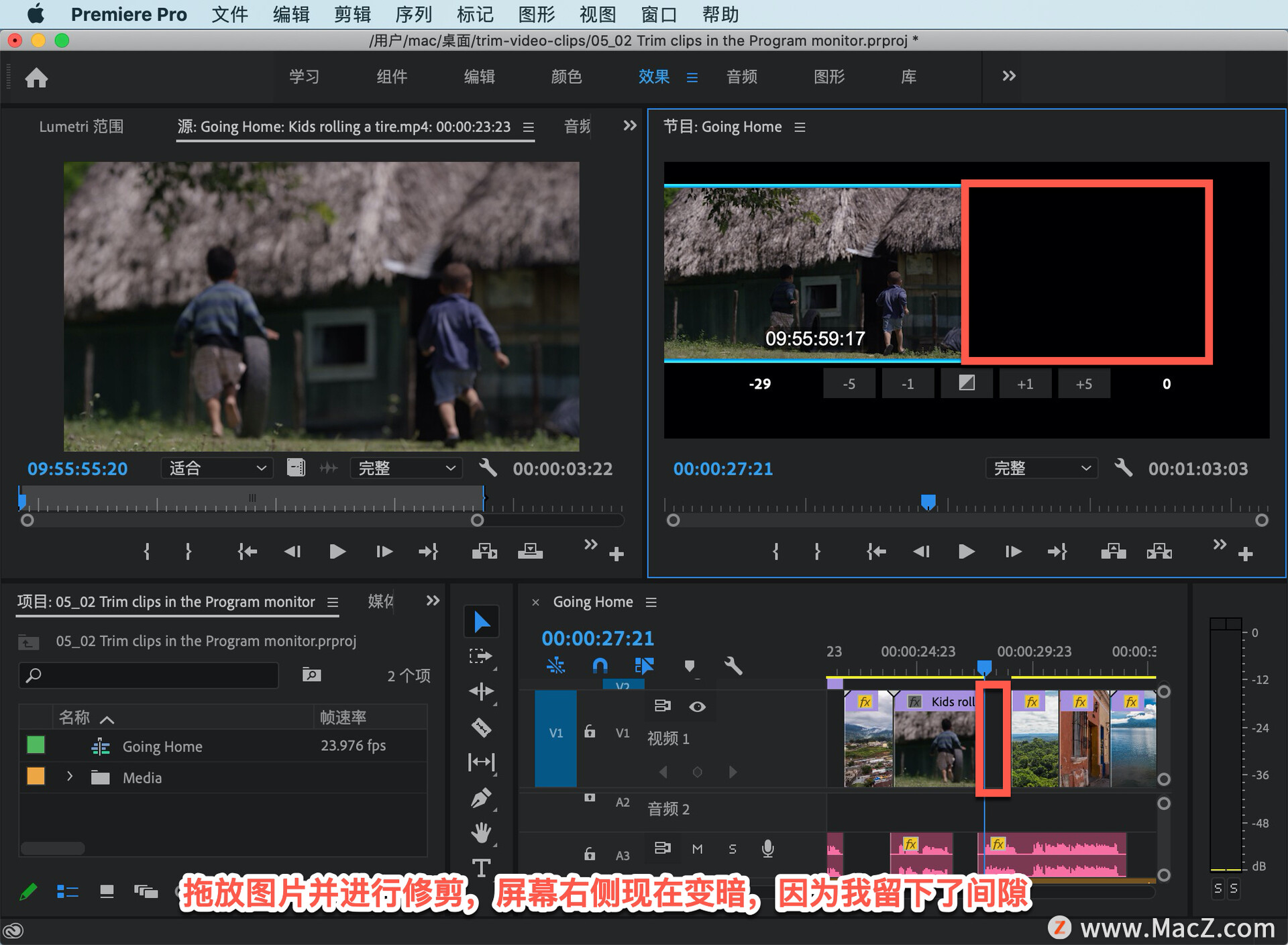Switch project panel to list view

click(x=68, y=891)
